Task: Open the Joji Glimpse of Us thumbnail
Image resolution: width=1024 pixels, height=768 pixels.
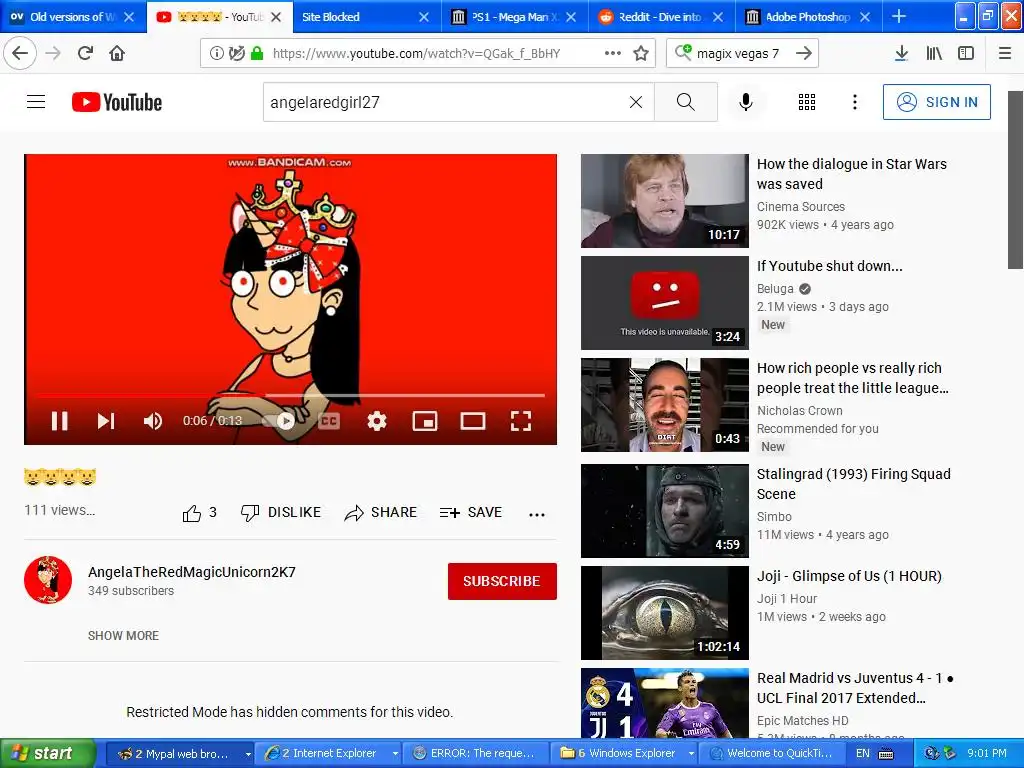Action: (x=665, y=613)
